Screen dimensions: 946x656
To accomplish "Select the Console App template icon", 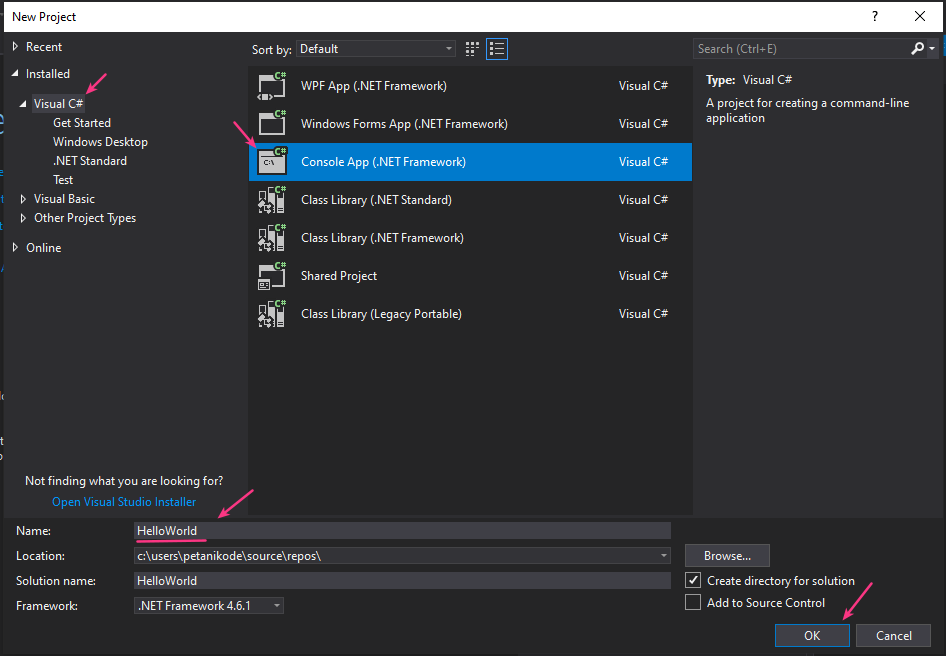I will [x=272, y=162].
